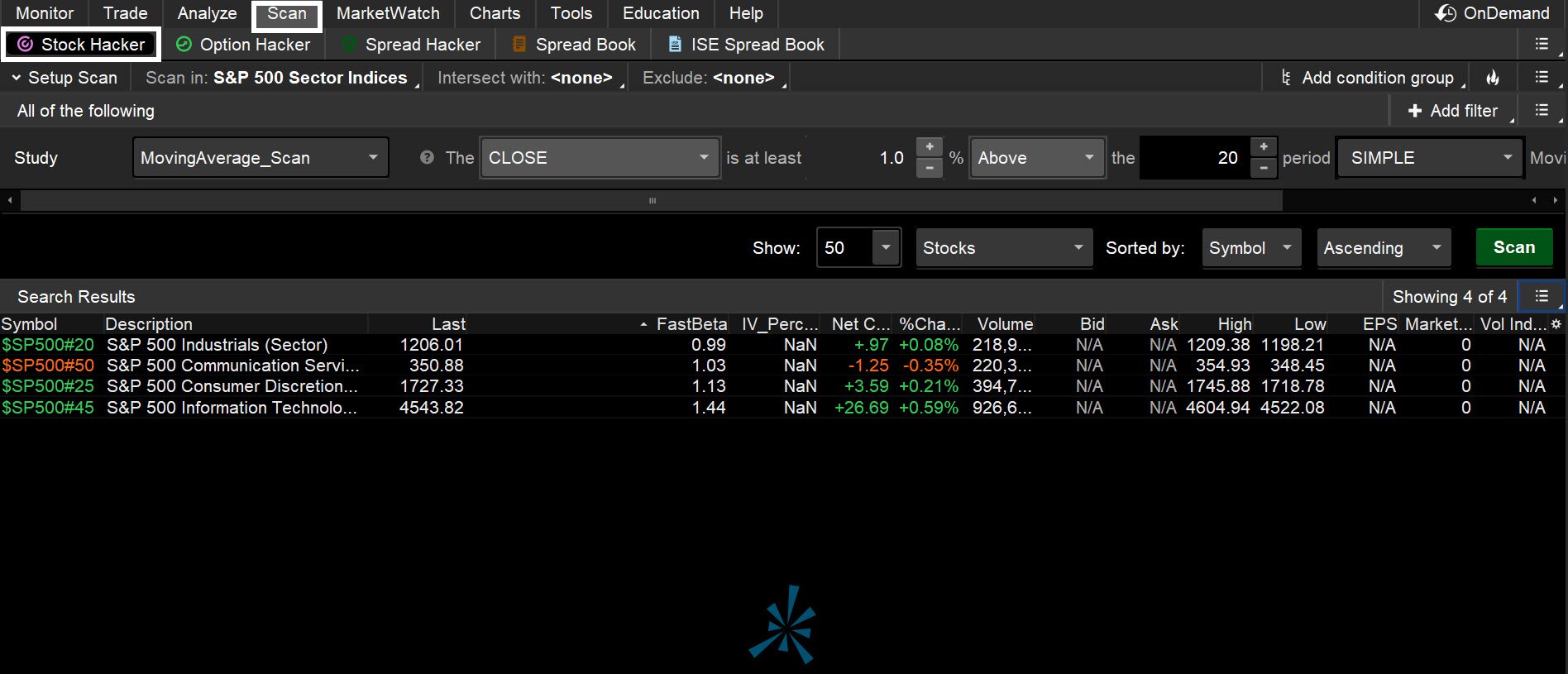Open the ISE Spread Book sub-tab

tap(746, 45)
